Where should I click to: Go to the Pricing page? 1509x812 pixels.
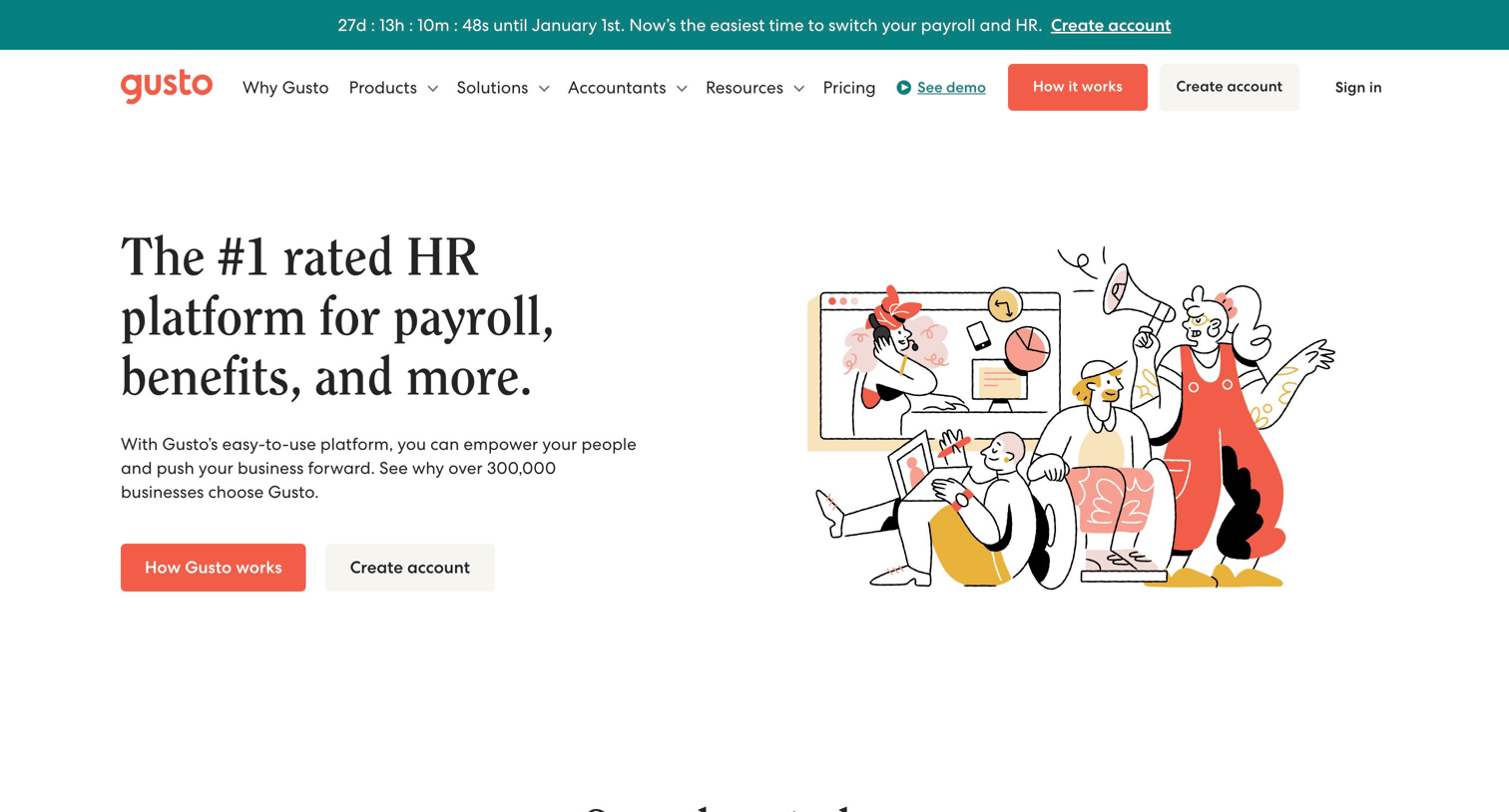(x=849, y=88)
